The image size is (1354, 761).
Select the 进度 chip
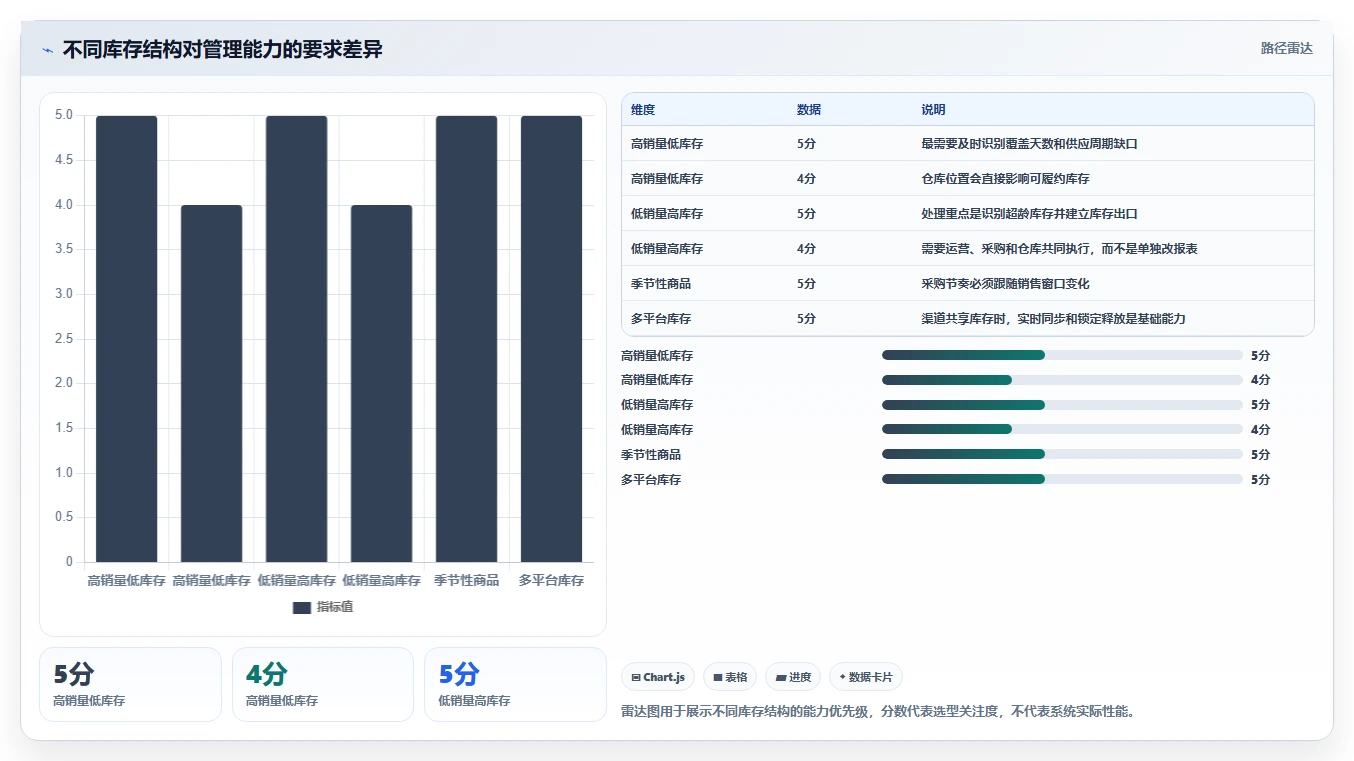pos(793,677)
